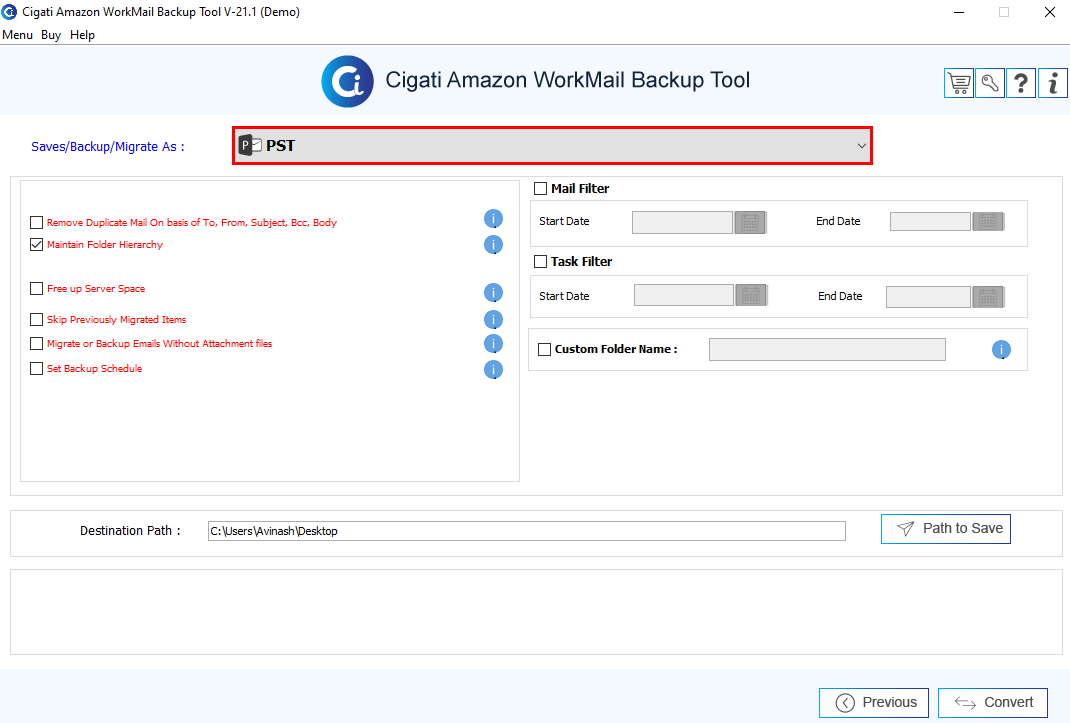Click the Task Filter Start Date field
The image size is (1070, 723).
click(x=684, y=296)
